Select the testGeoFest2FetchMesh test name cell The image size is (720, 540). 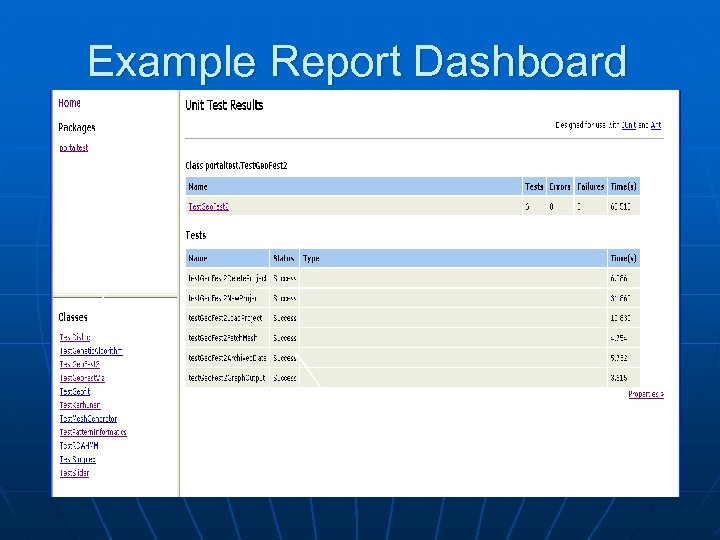pos(227,338)
